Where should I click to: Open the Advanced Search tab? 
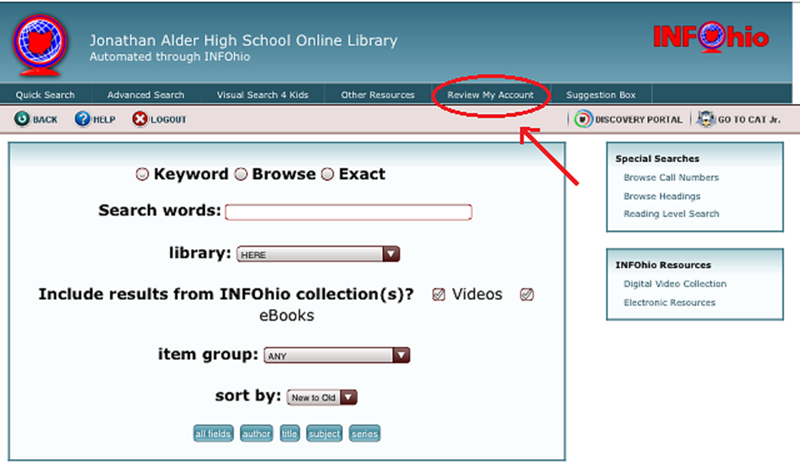145,95
